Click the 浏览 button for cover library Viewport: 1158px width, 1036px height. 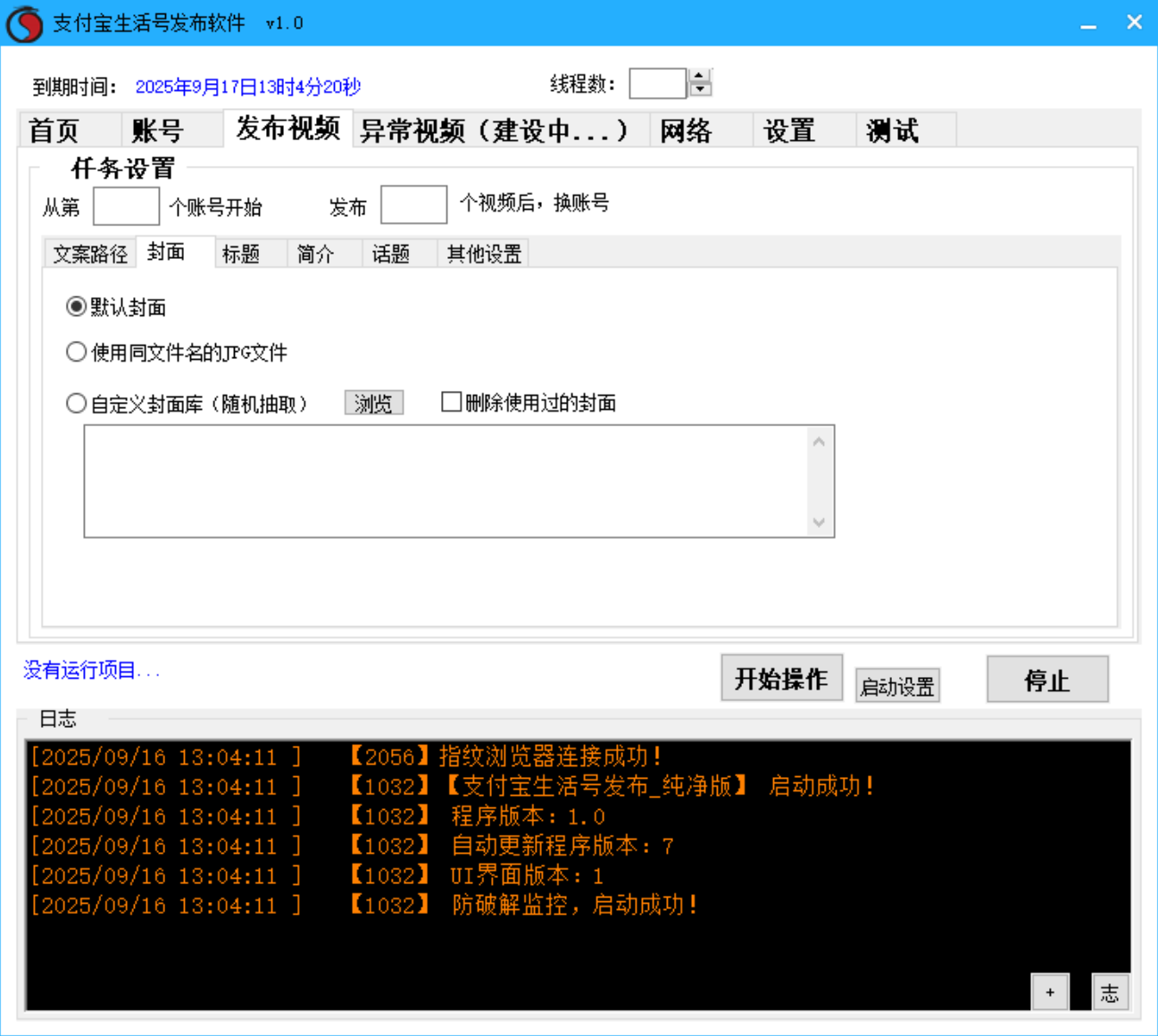tap(373, 403)
